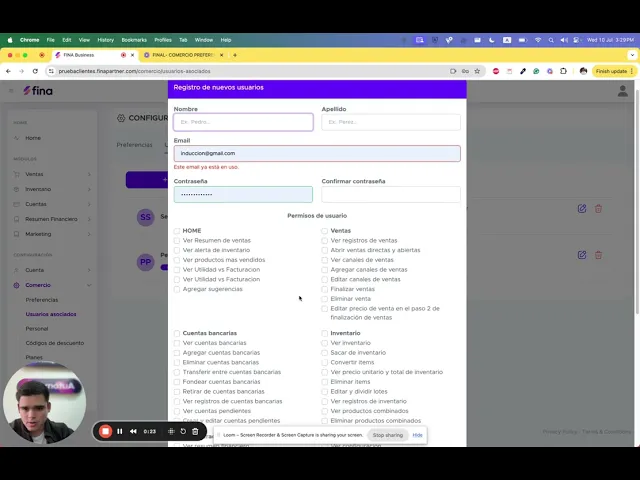
Task: Check Agregar sugerencias checkbox
Action: tap(177, 289)
